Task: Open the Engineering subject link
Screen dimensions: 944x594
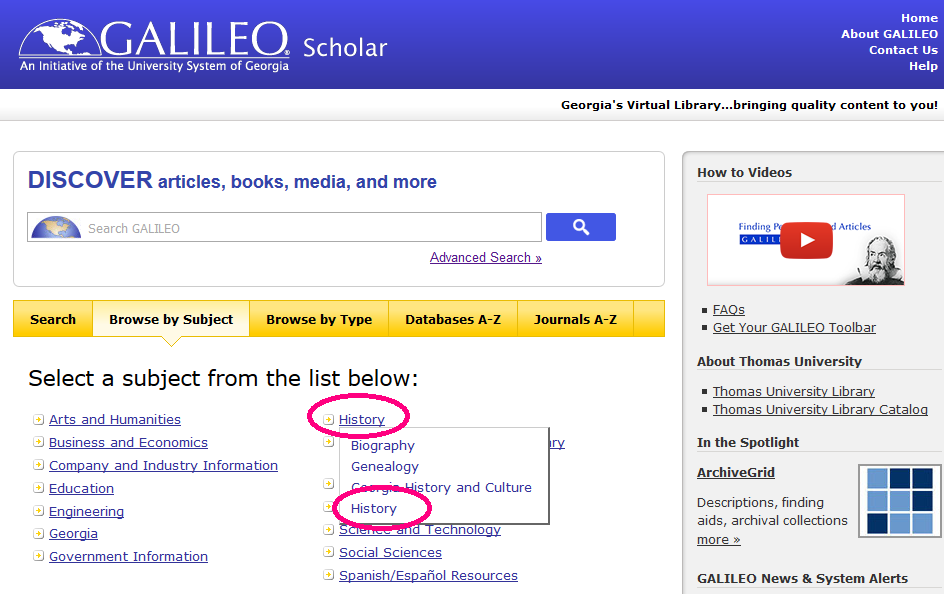Action: click(86, 511)
